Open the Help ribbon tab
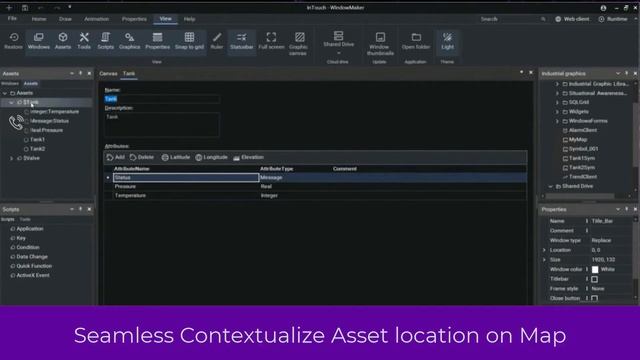 pyautogui.click(x=189, y=19)
